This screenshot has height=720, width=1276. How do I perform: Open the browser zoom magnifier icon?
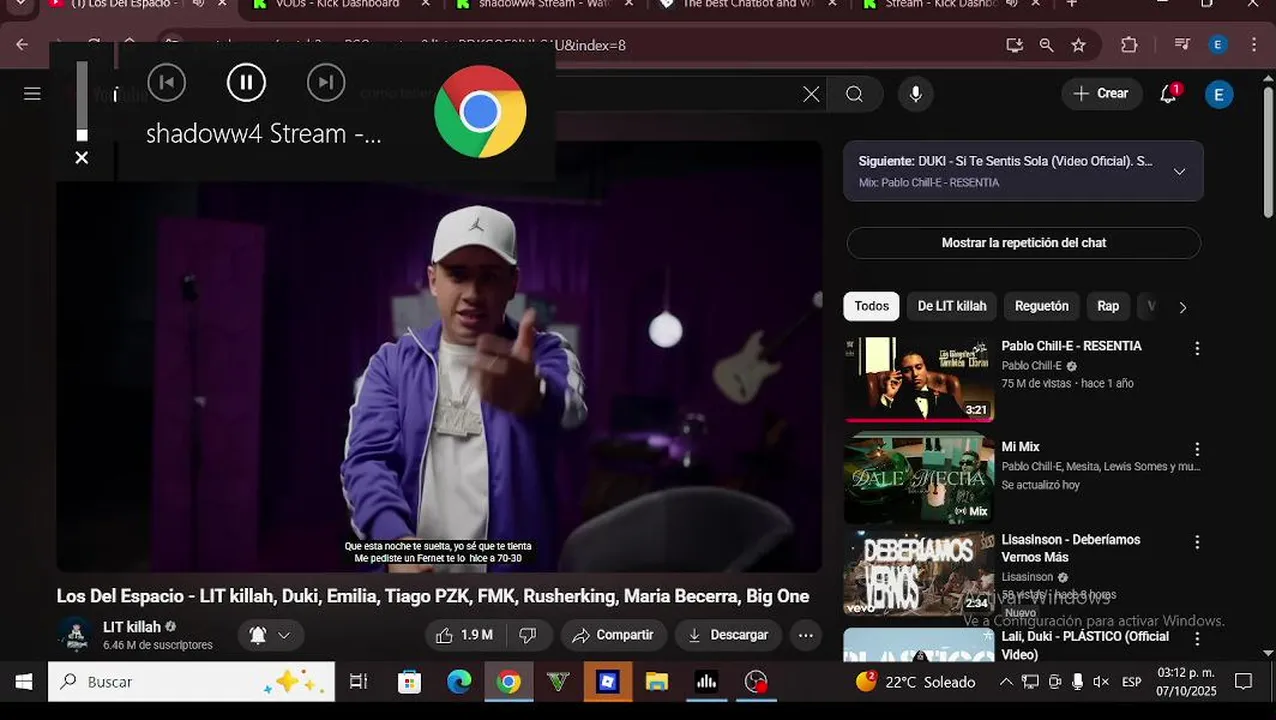point(1046,45)
